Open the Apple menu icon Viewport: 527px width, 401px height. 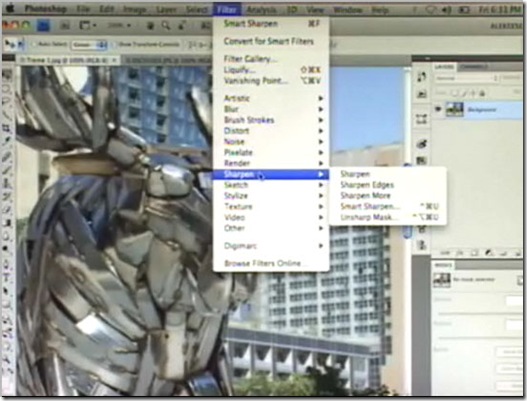[x=10, y=8]
